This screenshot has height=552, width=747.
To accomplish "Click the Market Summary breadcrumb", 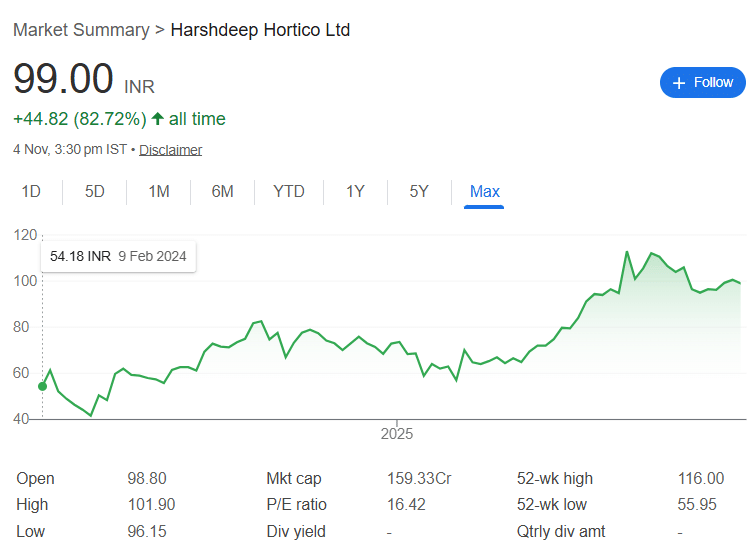I will [x=79, y=30].
